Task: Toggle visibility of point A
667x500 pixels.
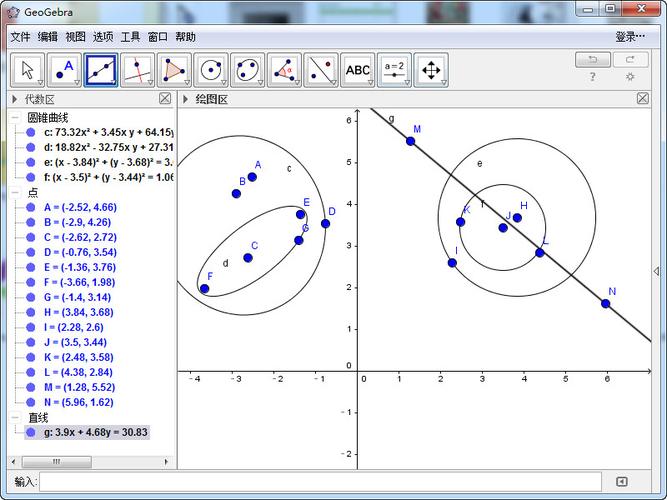Action: coord(31,207)
